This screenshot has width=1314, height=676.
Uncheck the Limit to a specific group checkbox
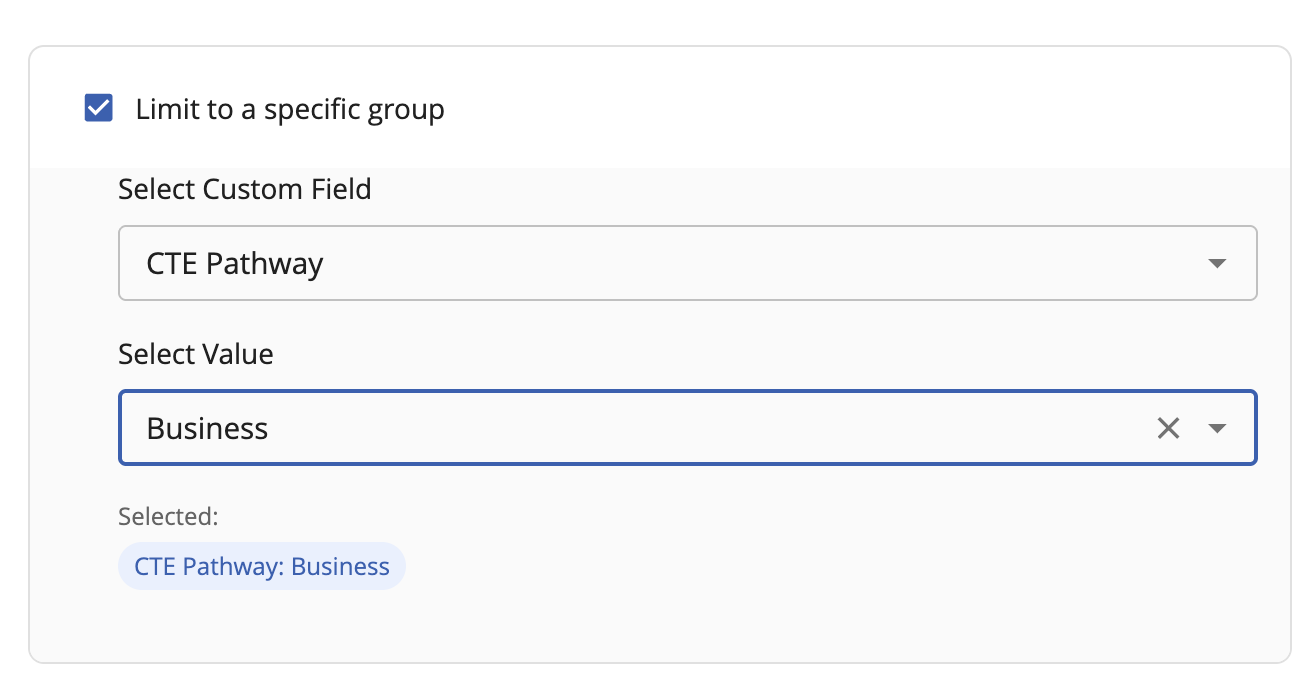[x=99, y=108]
